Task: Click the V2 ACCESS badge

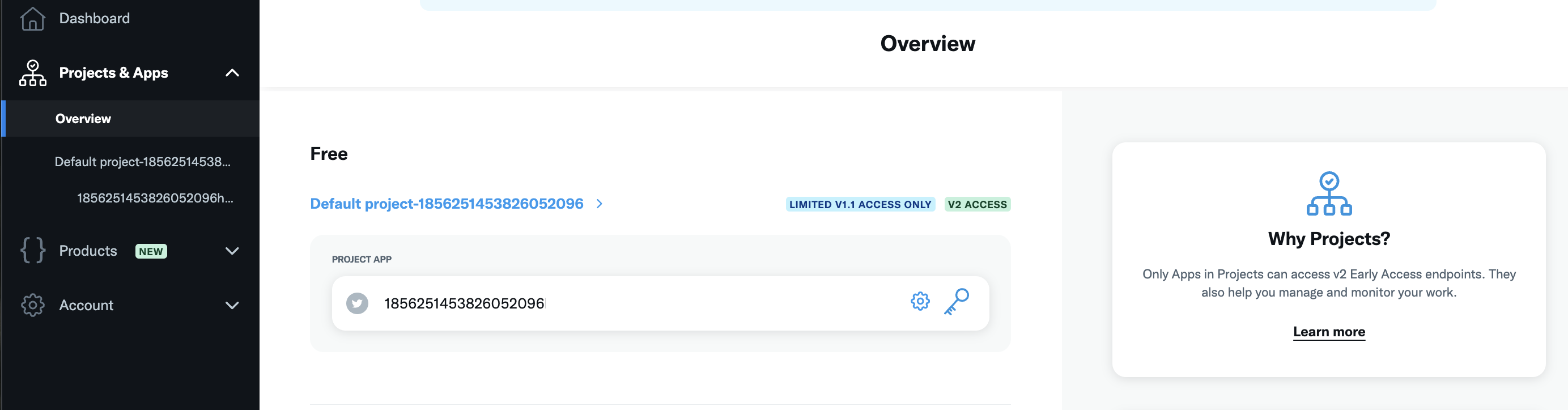Action: point(977,204)
